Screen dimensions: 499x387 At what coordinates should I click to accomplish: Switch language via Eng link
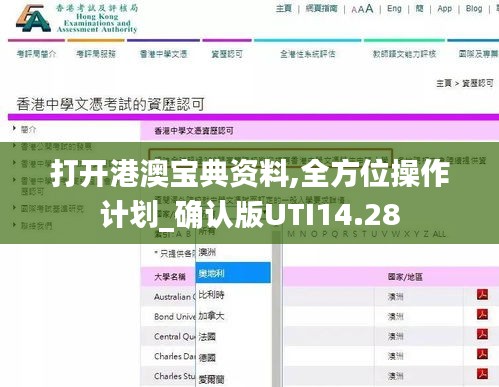coord(394,9)
